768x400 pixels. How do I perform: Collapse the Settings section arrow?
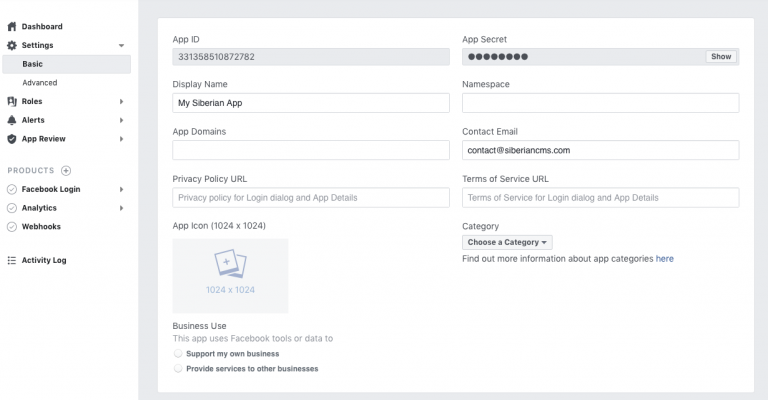tap(121, 46)
